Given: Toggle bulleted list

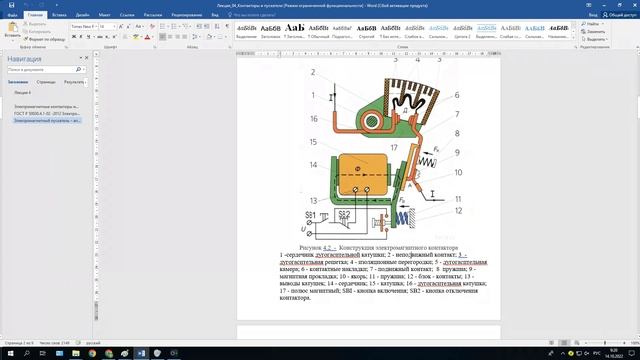Looking at the screenshot, I should 162,27.
